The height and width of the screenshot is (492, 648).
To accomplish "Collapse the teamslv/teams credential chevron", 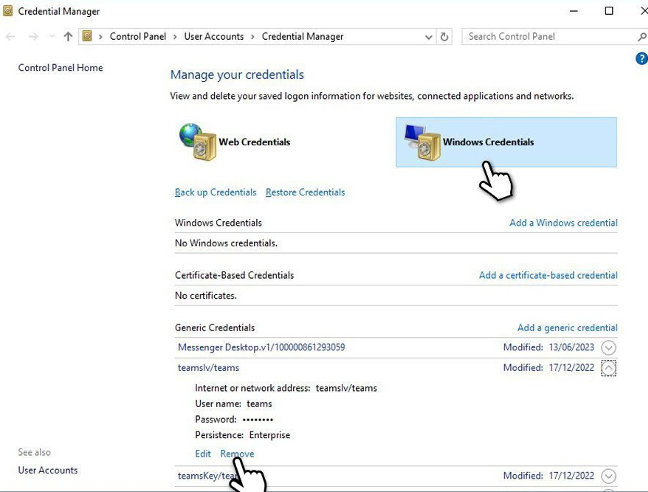I will pos(608,368).
